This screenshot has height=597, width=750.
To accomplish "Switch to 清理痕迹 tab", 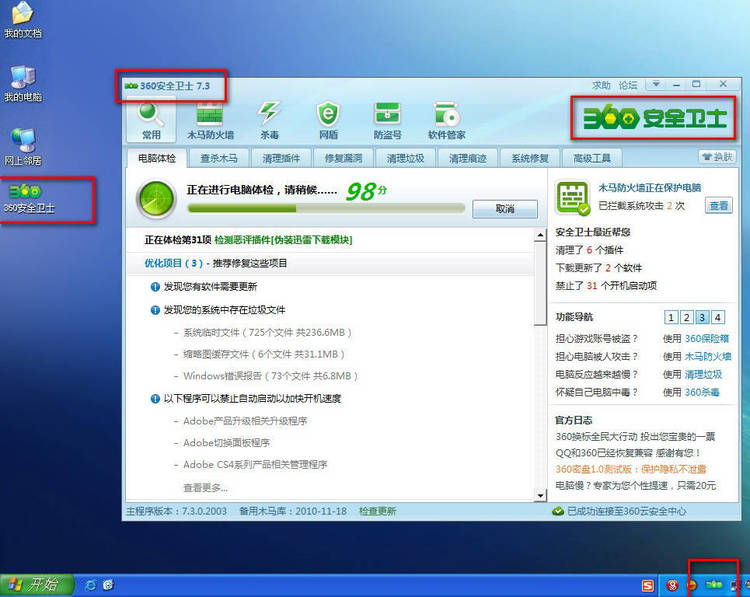I will [x=468, y=158].
